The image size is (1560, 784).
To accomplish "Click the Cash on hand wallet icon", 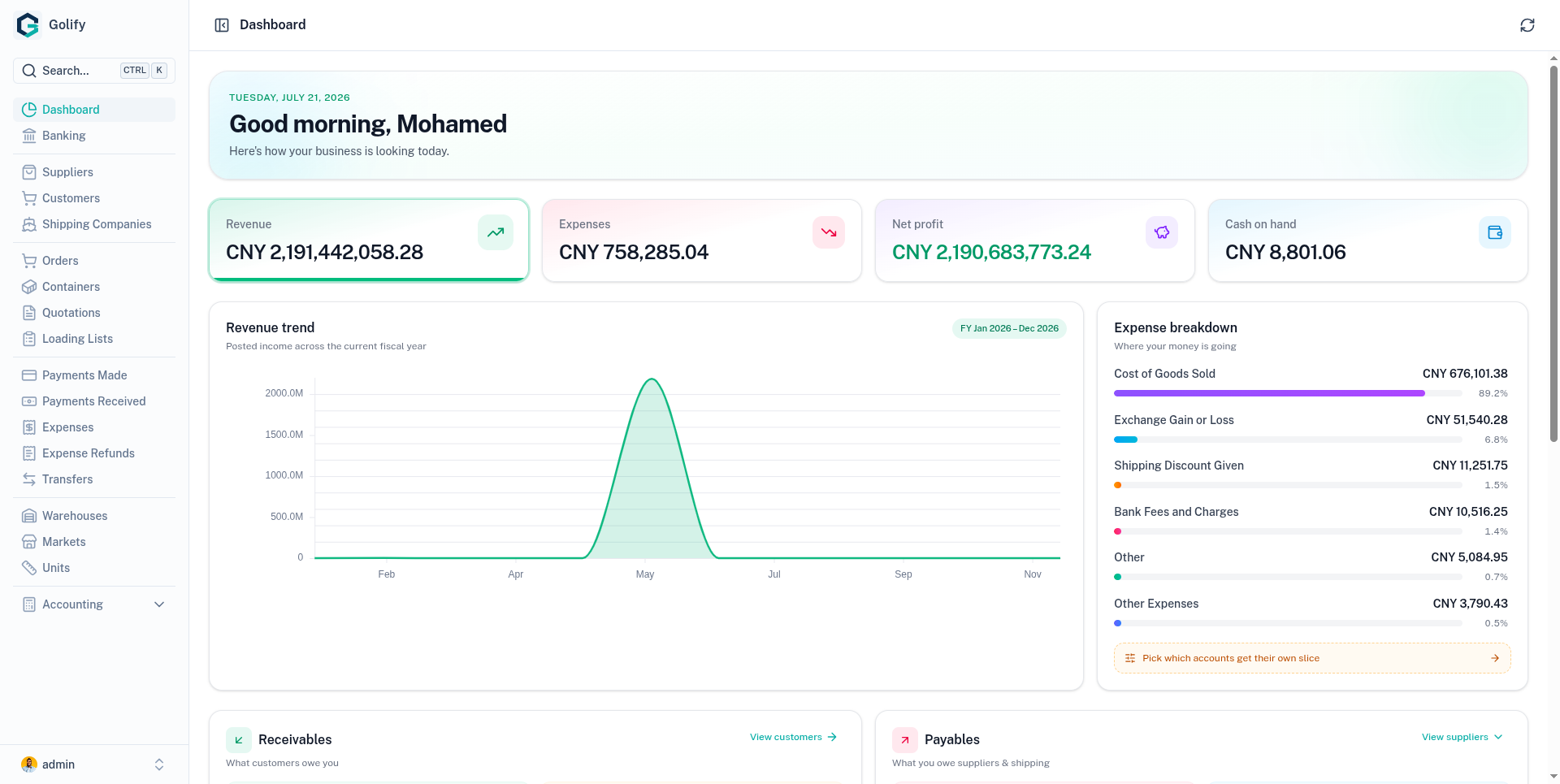I will pyautogui.click(x=1495, y=232).
